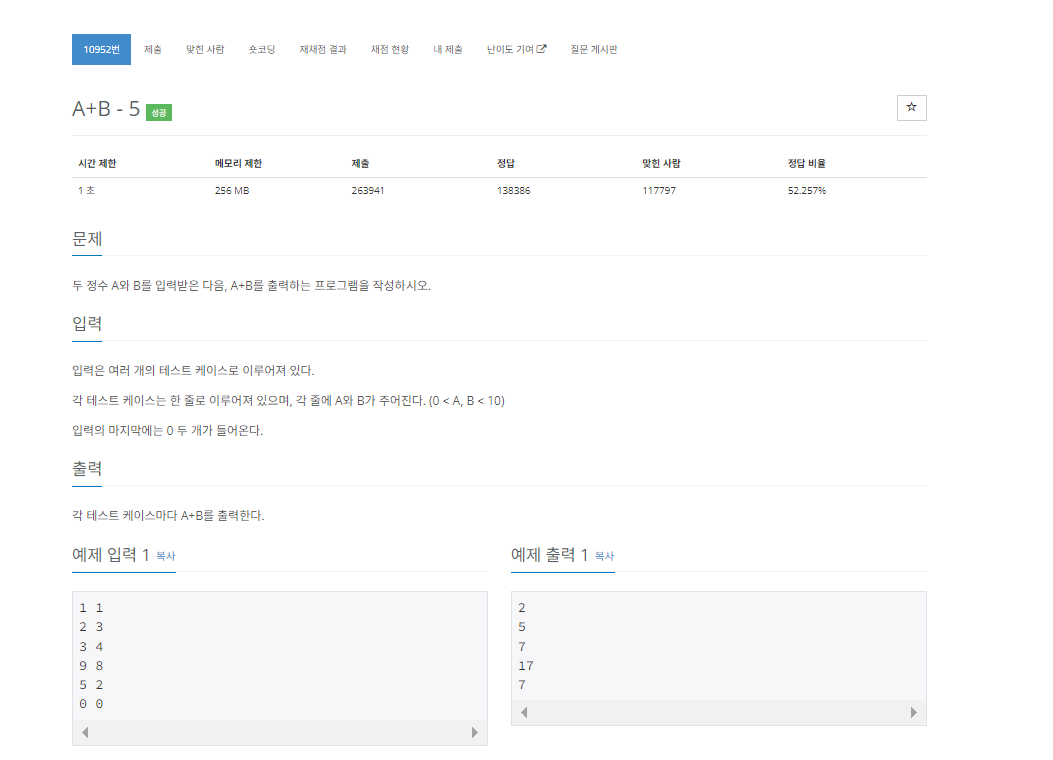Click the '0 0' line in example input
The height and width of the screenshot is (760, 1053).
point(91,704)
